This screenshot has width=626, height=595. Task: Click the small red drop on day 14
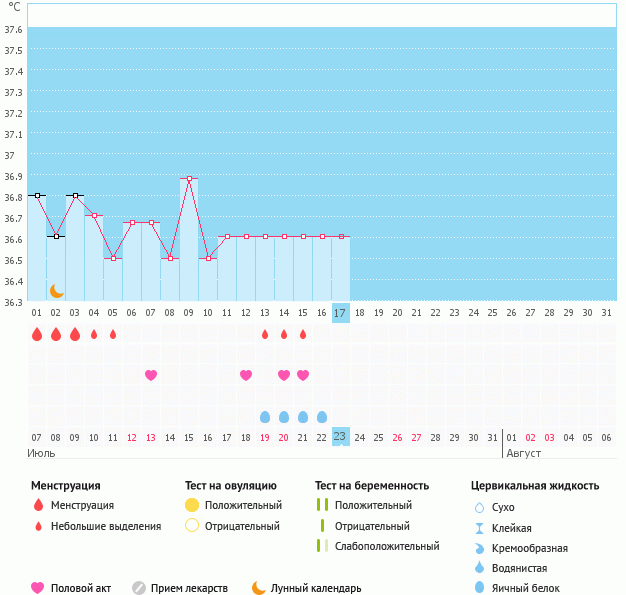284,334
